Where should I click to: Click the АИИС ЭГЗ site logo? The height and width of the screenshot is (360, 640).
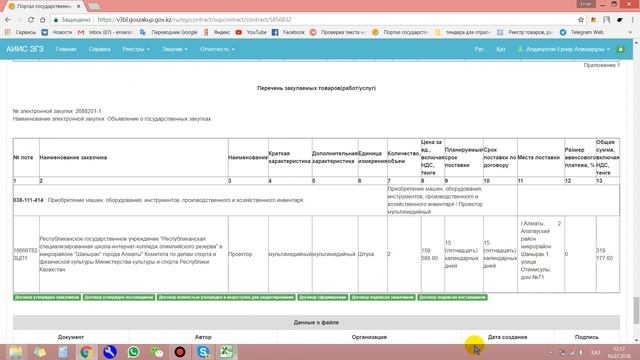point(24,49)
